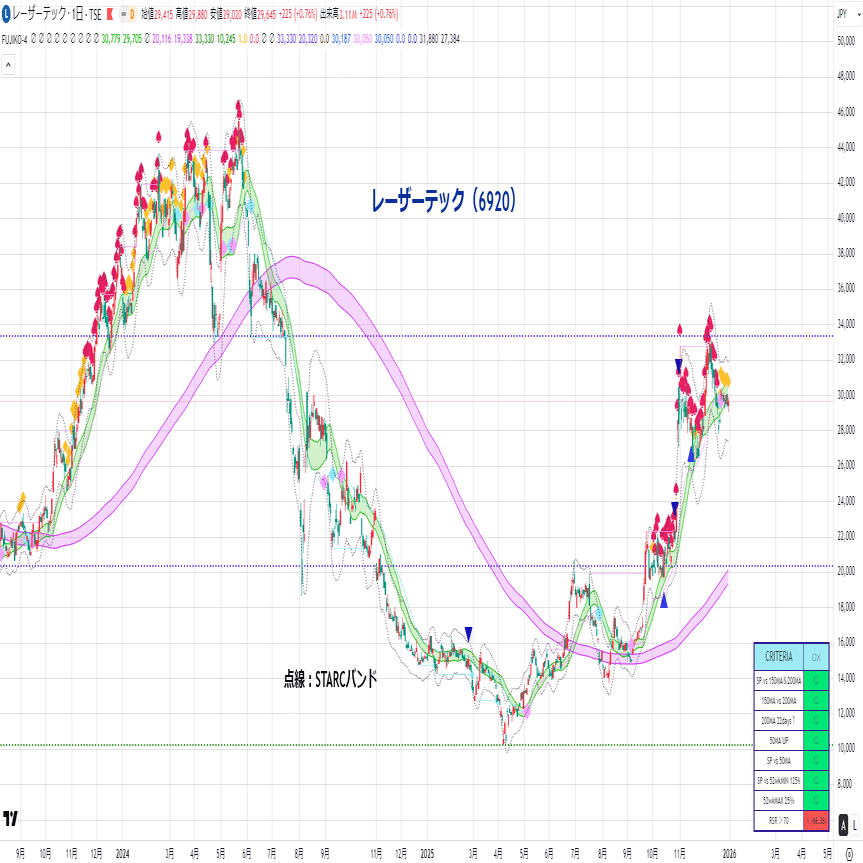Click the purple 20,320 legend value

(308, 39)
